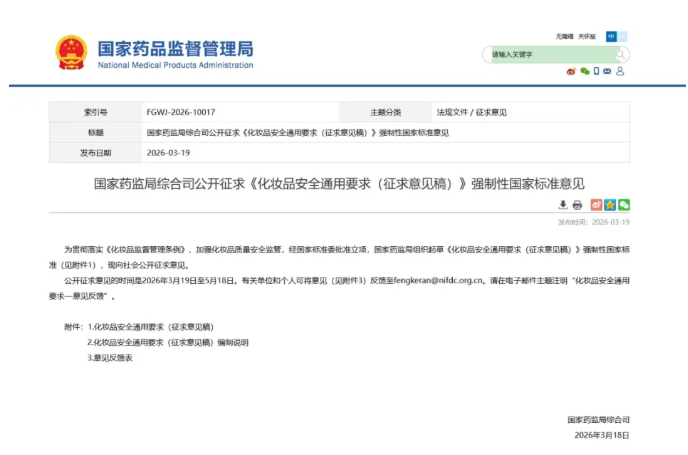Print the page using printer icon

pos(577,205)
